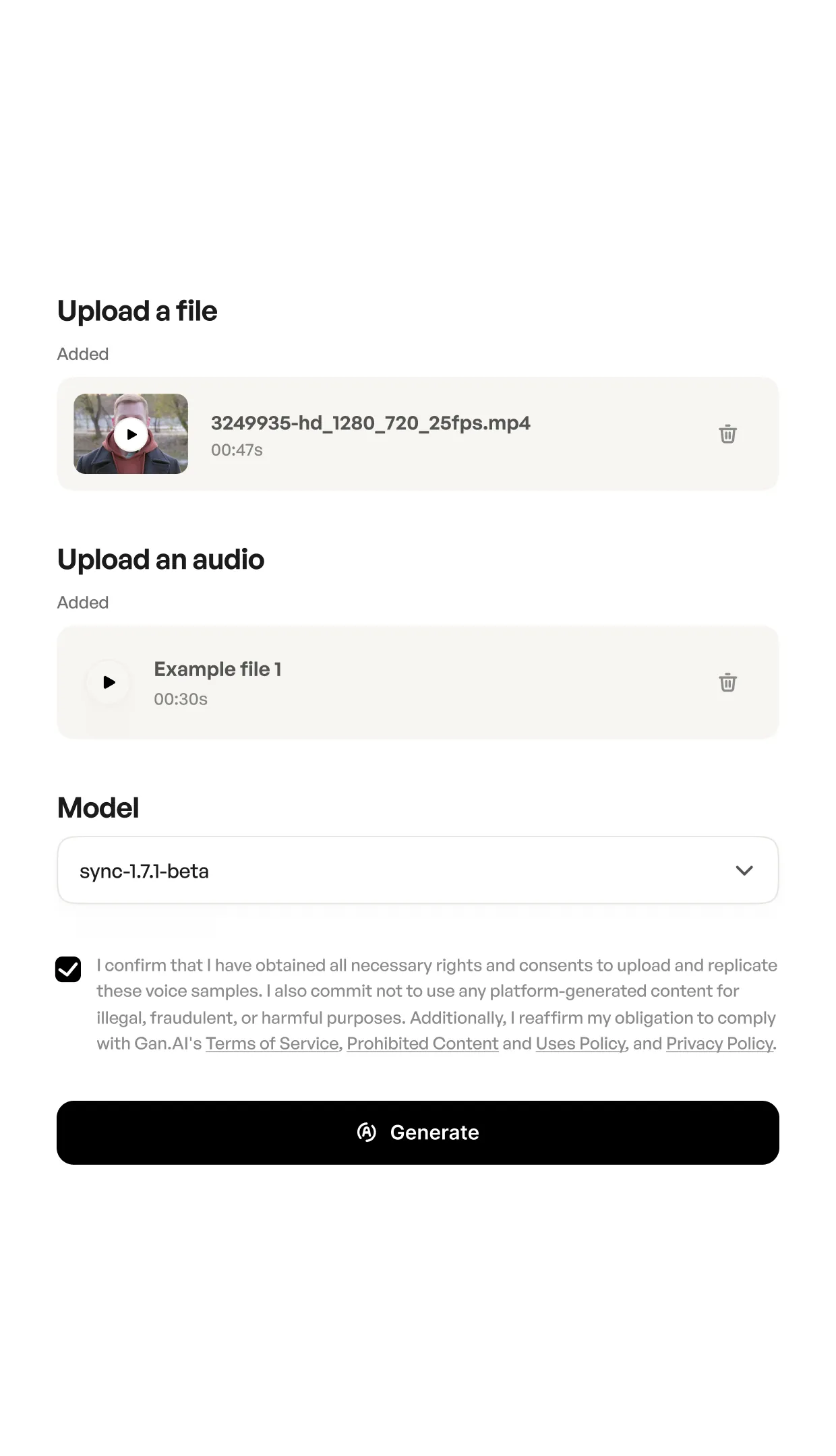
Task: Play the uploaded video preview
Action: (x=131, y=434)
